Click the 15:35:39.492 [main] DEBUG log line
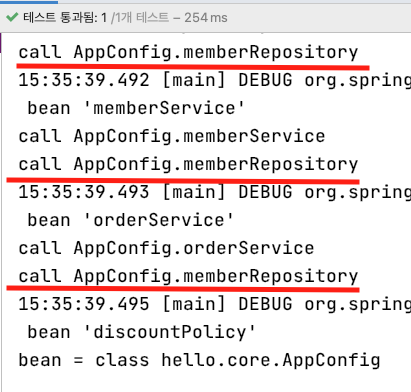The height and width of the screenshot is (392, 411). coord(215,80)
